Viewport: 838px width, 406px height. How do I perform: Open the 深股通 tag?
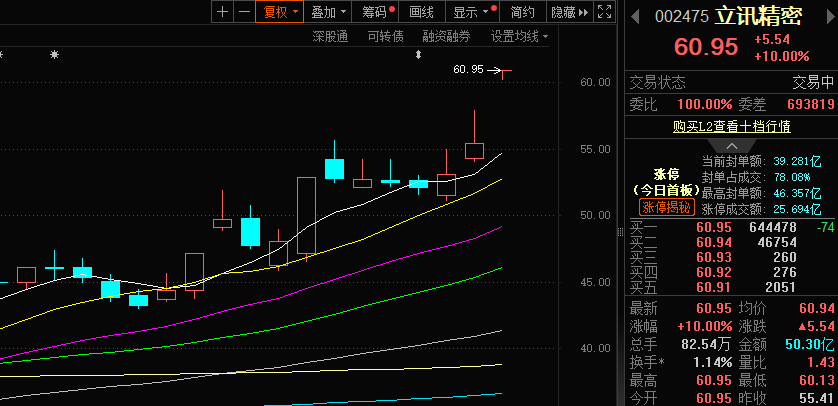click(x=330, y=37)
